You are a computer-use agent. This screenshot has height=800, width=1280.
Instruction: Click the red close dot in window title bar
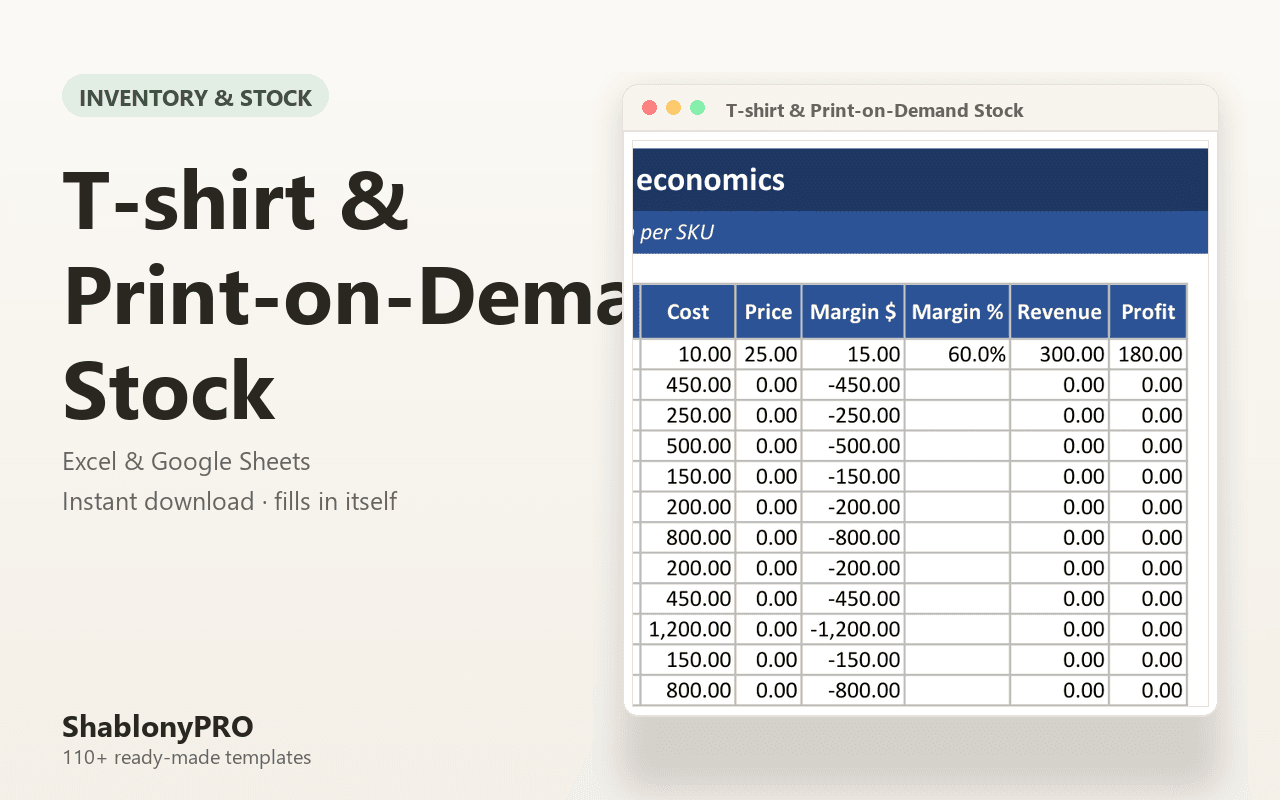pos(649,108)
